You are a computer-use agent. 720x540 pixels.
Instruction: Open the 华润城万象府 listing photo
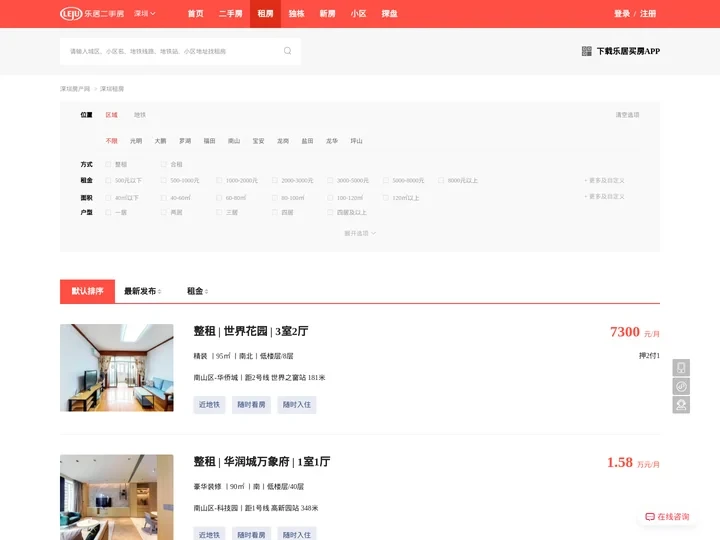[117, 497]
